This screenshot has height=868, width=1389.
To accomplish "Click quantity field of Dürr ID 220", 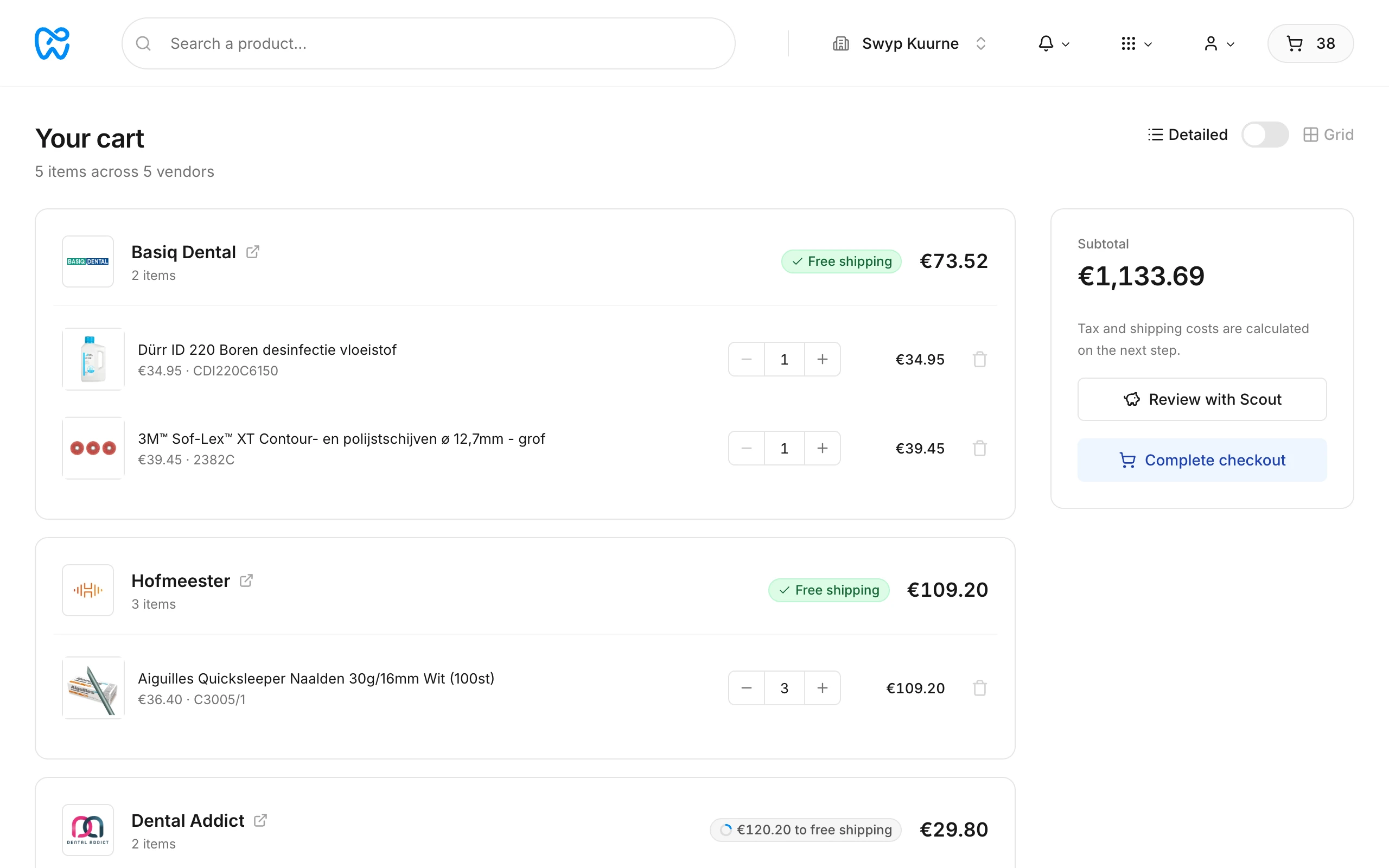I will pyautogui.click(x=784, y=359).
